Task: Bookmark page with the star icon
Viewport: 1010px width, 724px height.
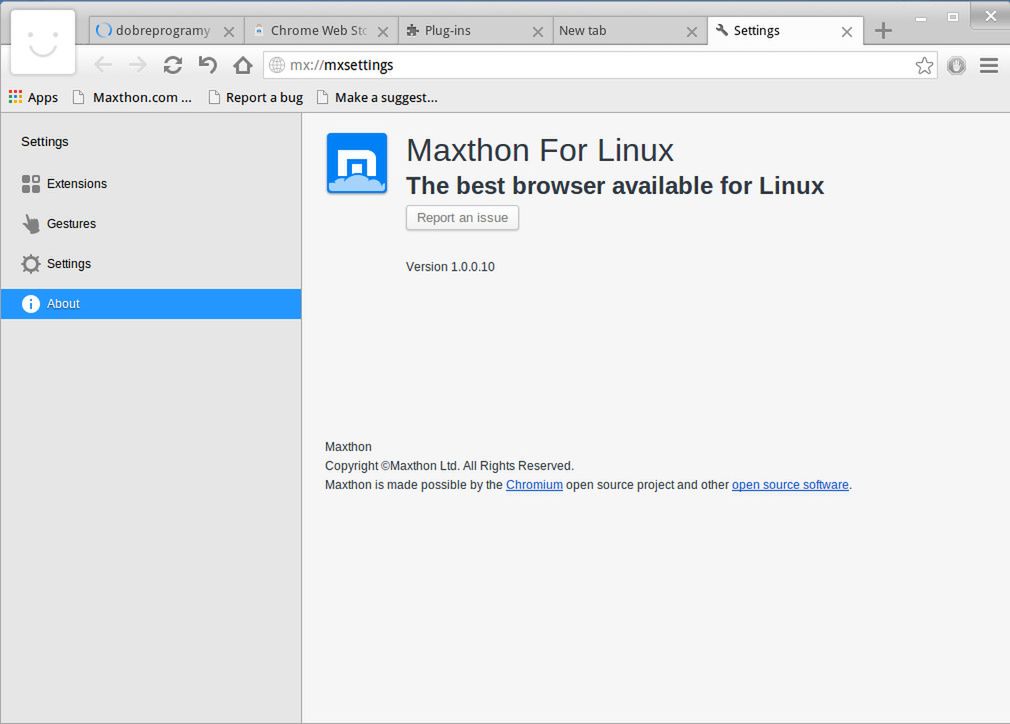Action: (924, 65)
